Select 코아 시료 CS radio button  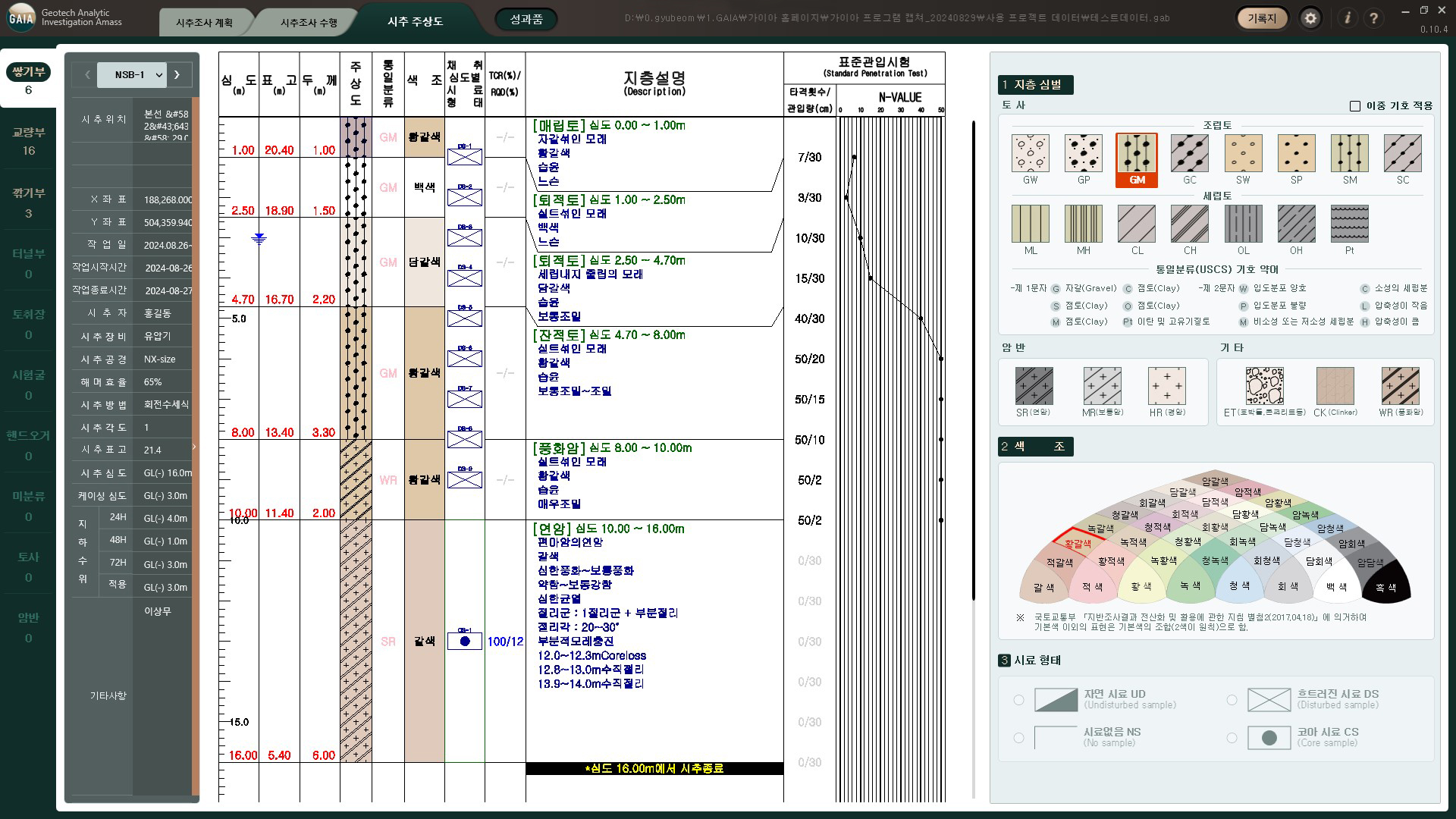click(x=1232, y=738)
